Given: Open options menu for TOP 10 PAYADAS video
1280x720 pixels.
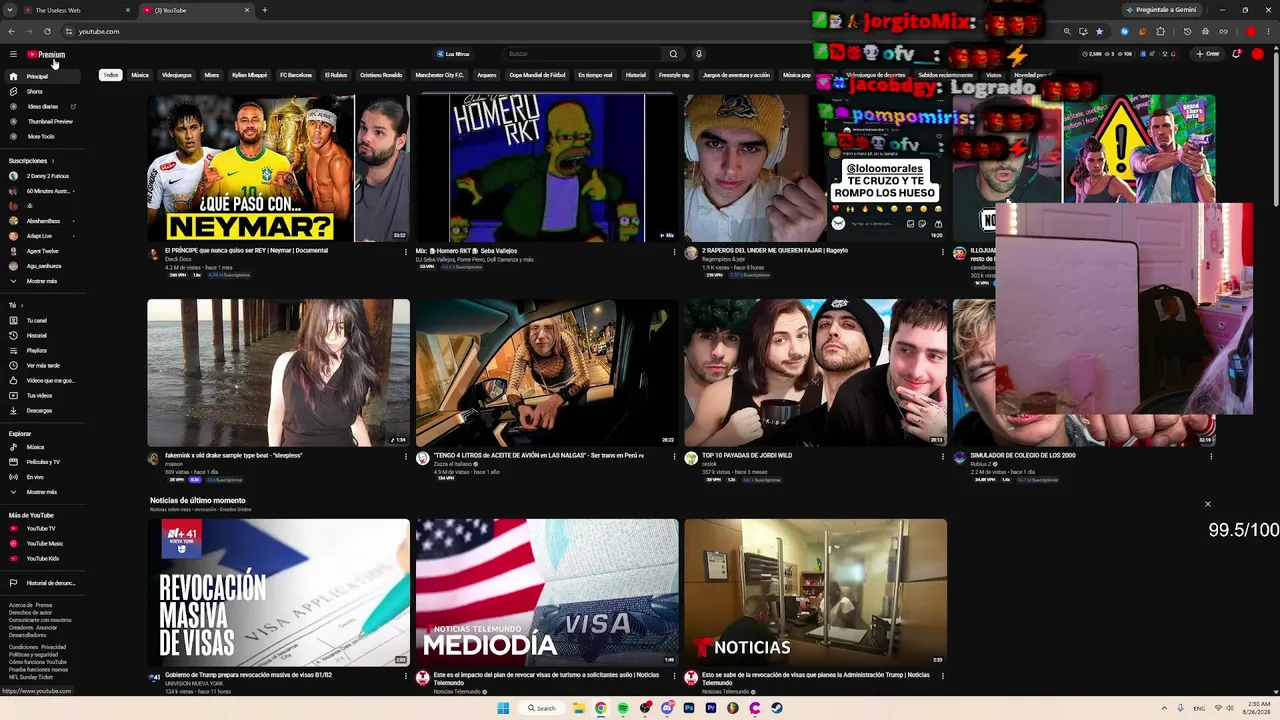Looking at the screenshot, I should pos(942,457).
